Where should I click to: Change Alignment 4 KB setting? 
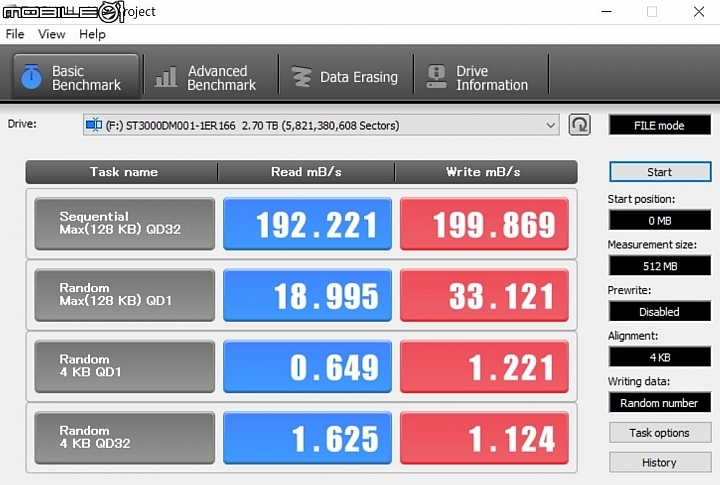[x=660, y=357]
